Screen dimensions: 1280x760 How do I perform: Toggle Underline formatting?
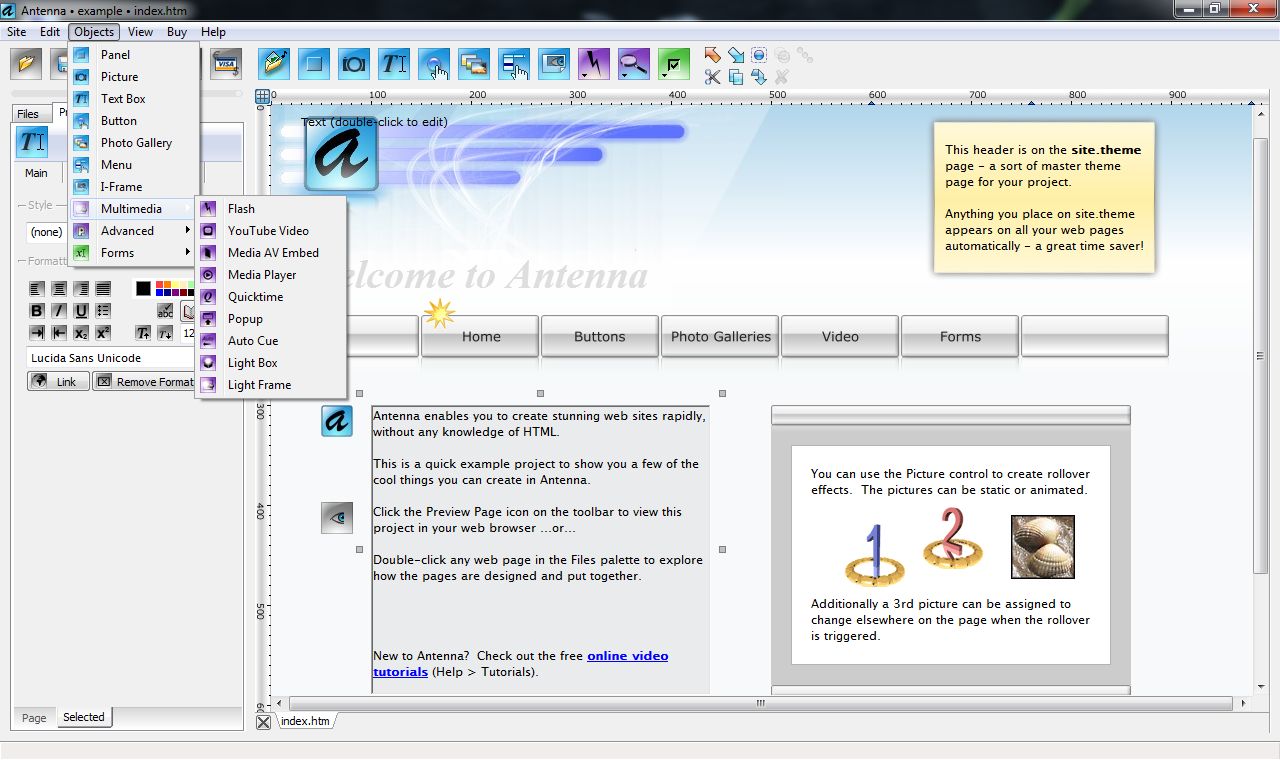(81, 311)
